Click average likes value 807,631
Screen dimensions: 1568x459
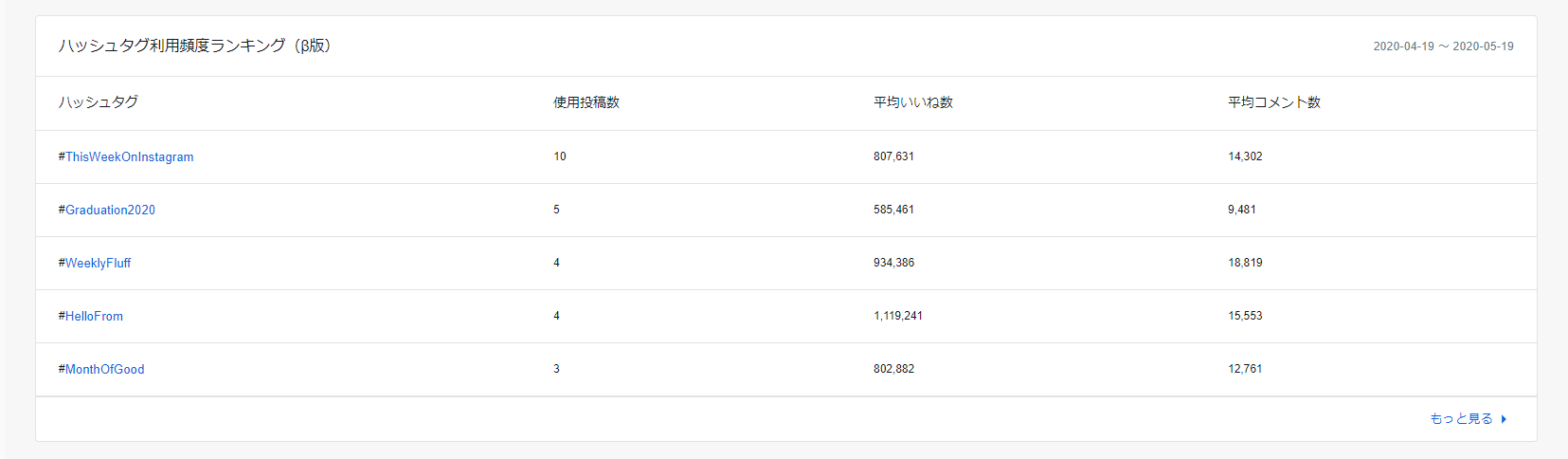[x=894, y=156]
